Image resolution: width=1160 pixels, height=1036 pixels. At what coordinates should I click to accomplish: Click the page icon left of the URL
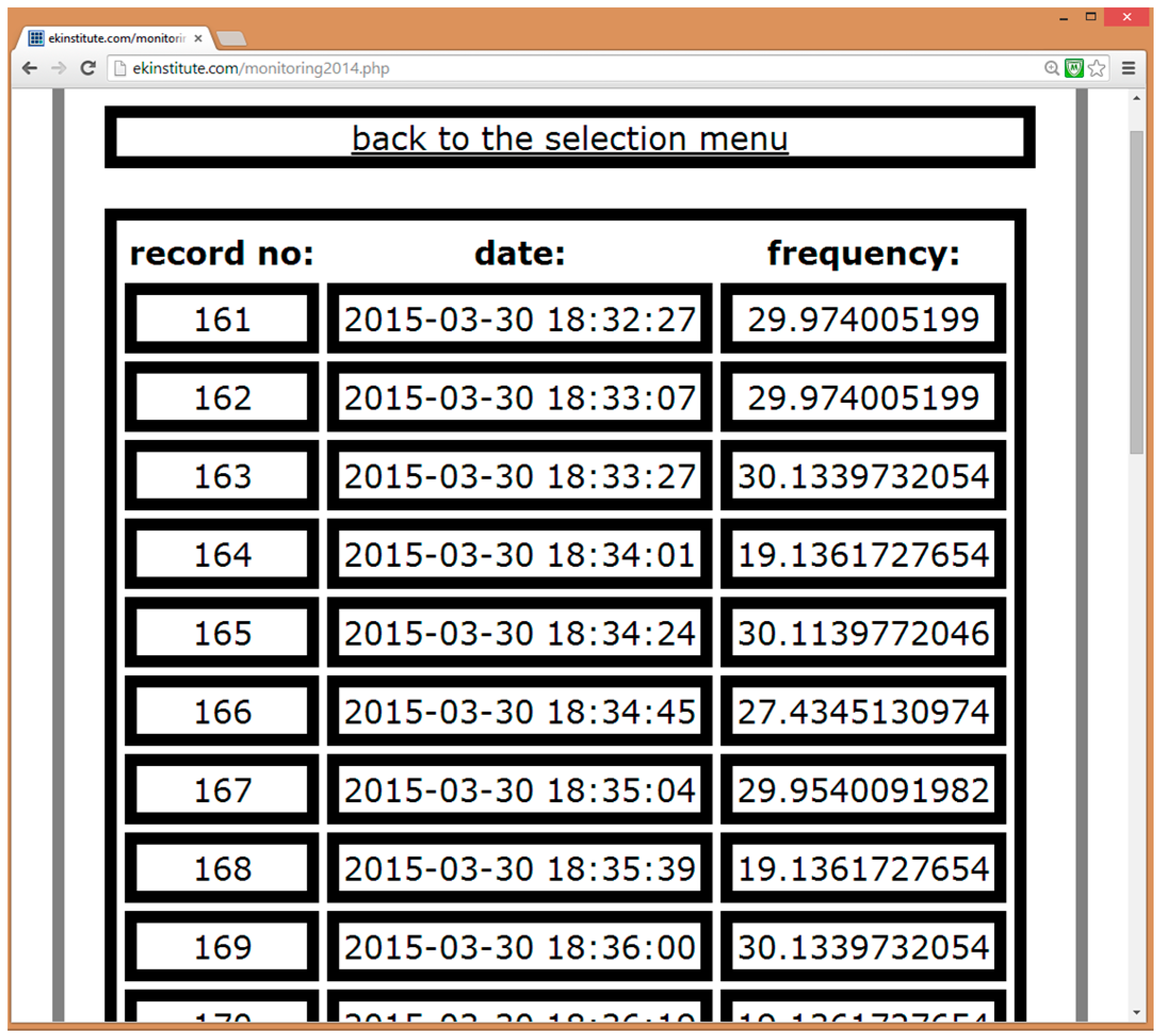(x=120, y=68)
